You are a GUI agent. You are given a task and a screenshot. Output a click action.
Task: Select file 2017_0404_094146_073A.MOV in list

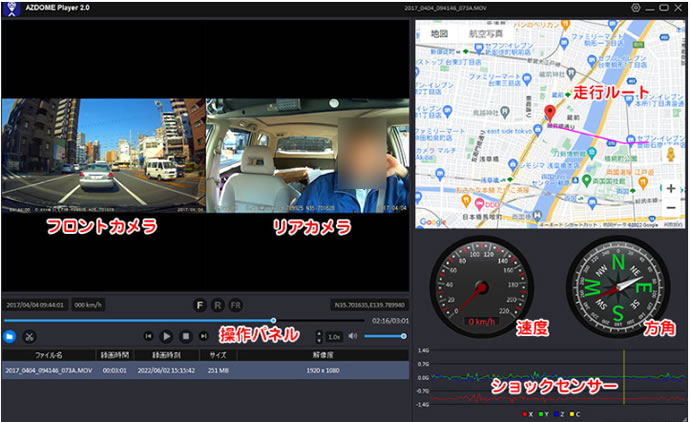pos(49,370)
